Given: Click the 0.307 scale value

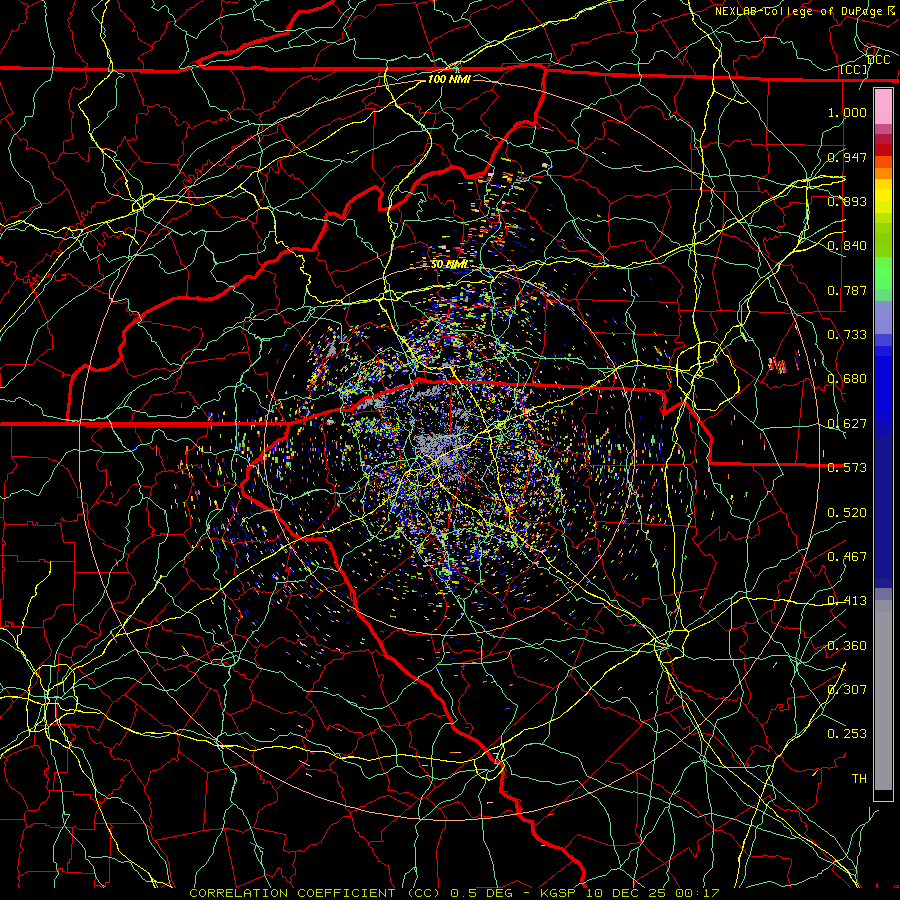Looking at the screenshot, I should [x=847, y=690].
